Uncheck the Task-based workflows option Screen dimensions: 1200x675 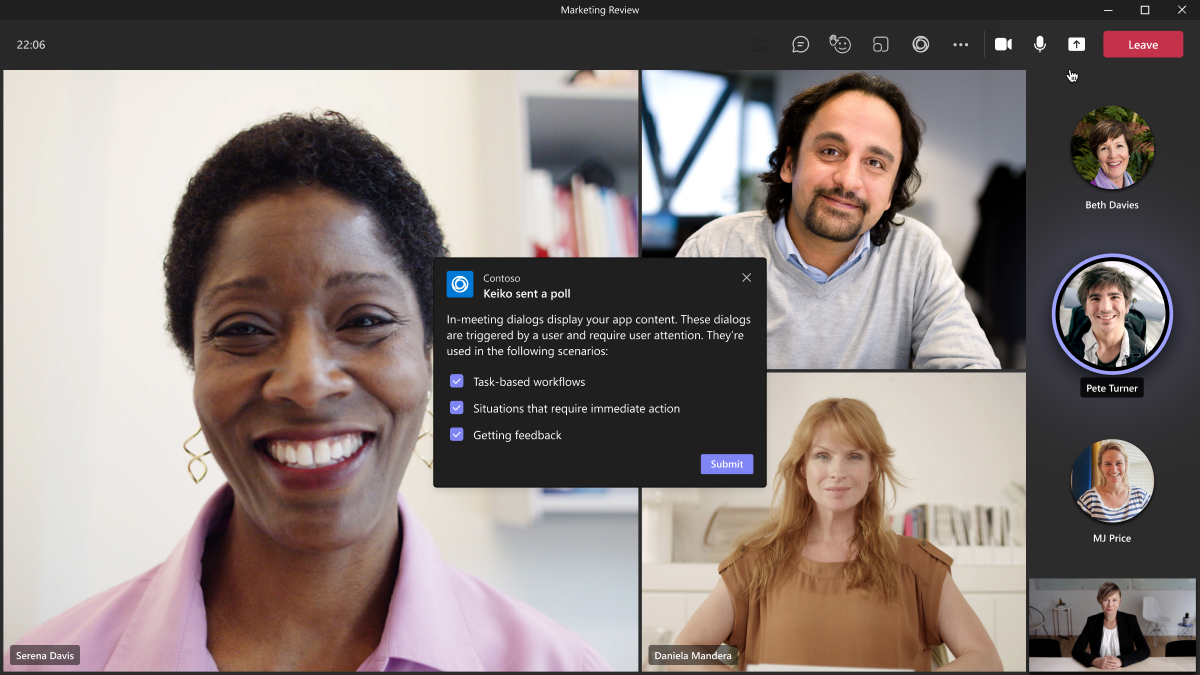point(457,381)
